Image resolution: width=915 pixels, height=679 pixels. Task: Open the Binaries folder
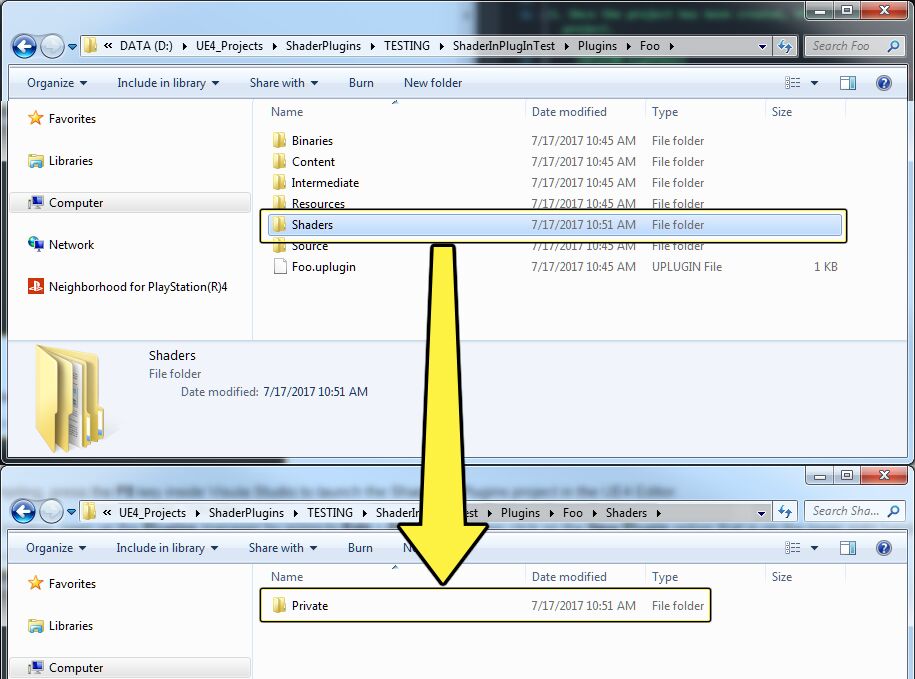point(312,141)
